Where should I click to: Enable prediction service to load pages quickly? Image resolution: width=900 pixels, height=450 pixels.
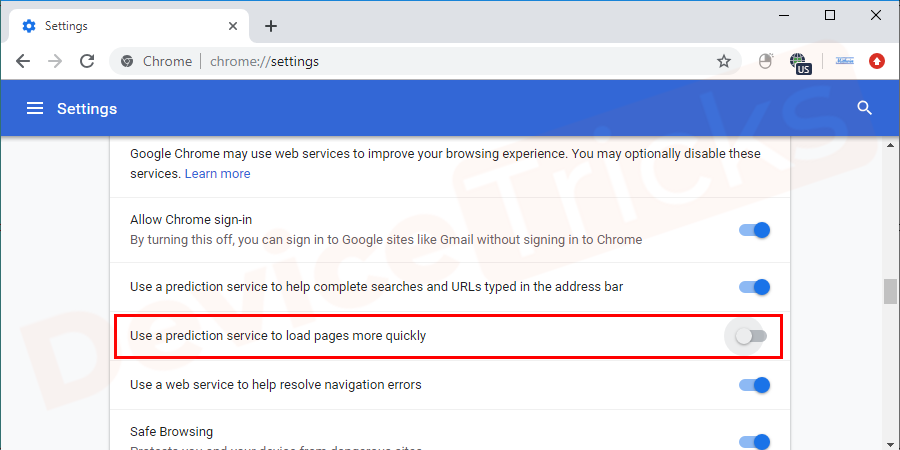tap(751, 336)
